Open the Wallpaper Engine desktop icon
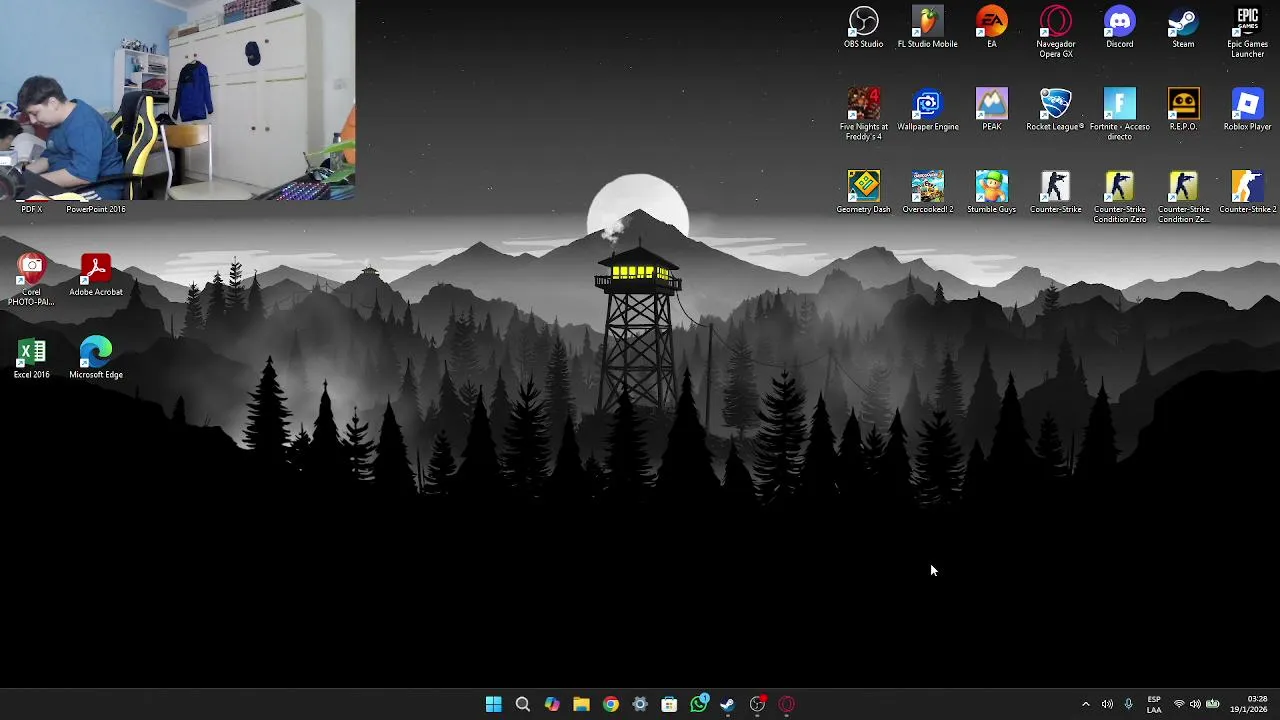1280x720 pixels. click(x=927, y=110)
